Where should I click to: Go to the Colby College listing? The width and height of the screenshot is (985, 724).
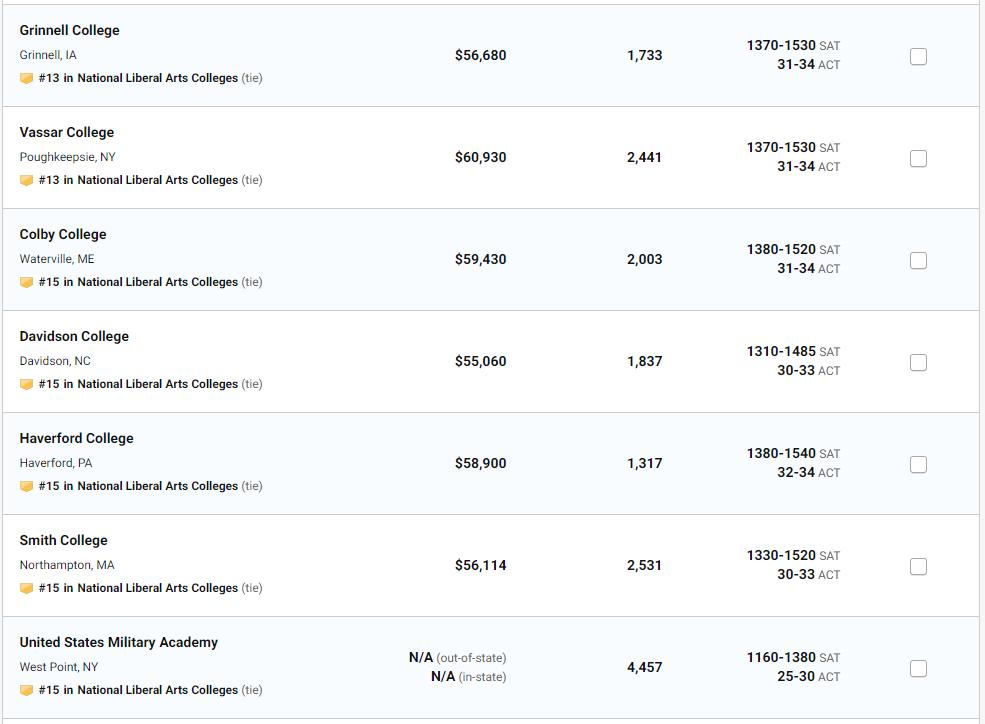click(x=63, y=234)
